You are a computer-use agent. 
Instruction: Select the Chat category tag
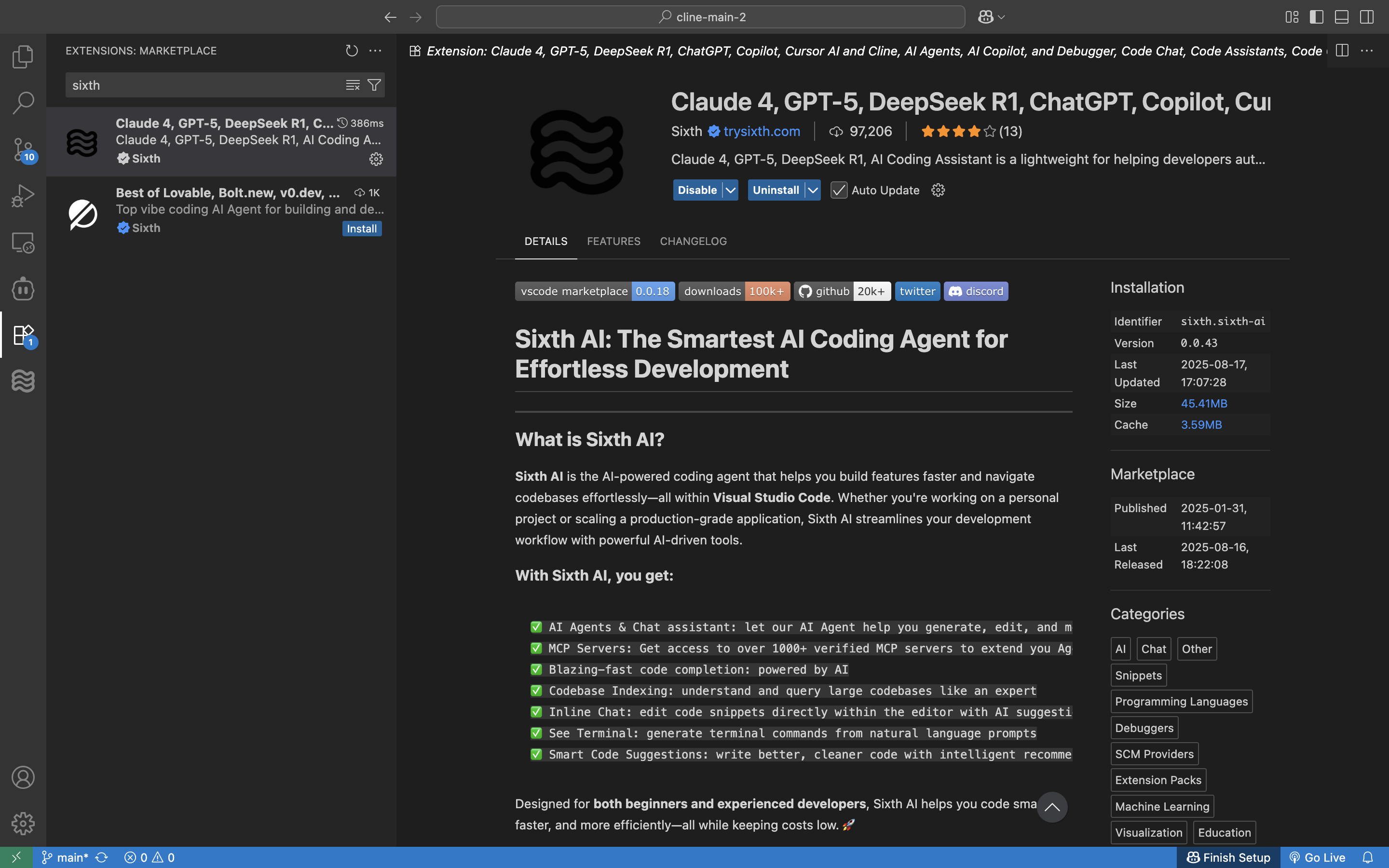[x=1154, y=649]
